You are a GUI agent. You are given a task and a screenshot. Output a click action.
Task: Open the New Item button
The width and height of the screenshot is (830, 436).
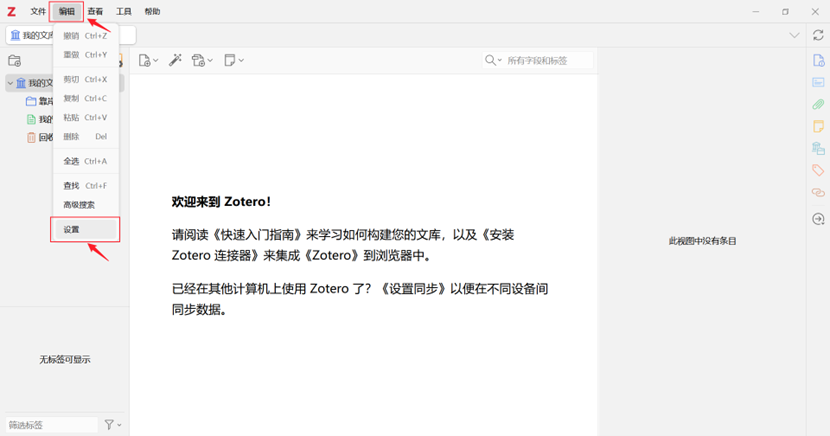click(x=148, y=60)
